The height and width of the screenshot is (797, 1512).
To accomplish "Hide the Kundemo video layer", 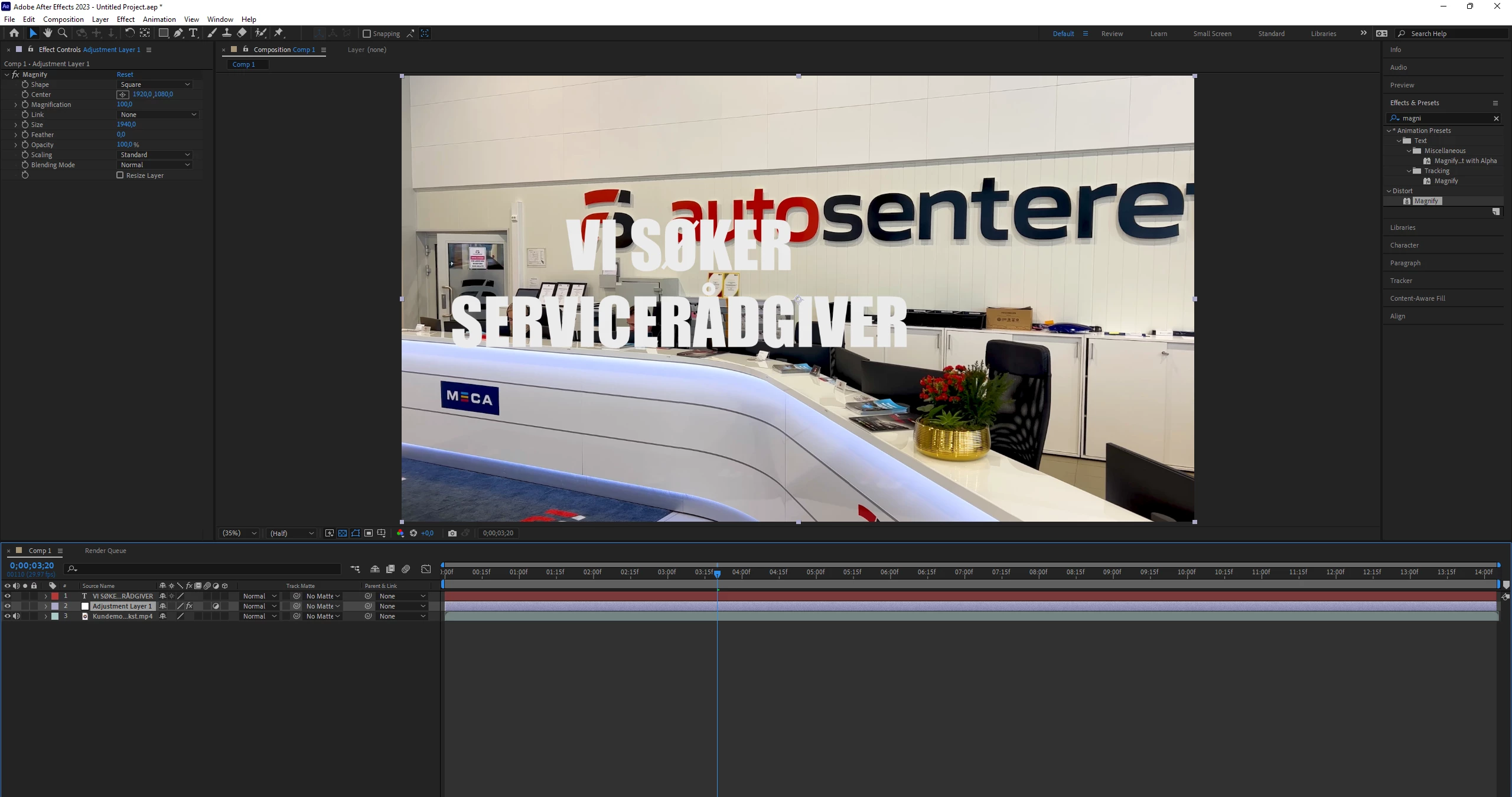I will pos(8,616).
